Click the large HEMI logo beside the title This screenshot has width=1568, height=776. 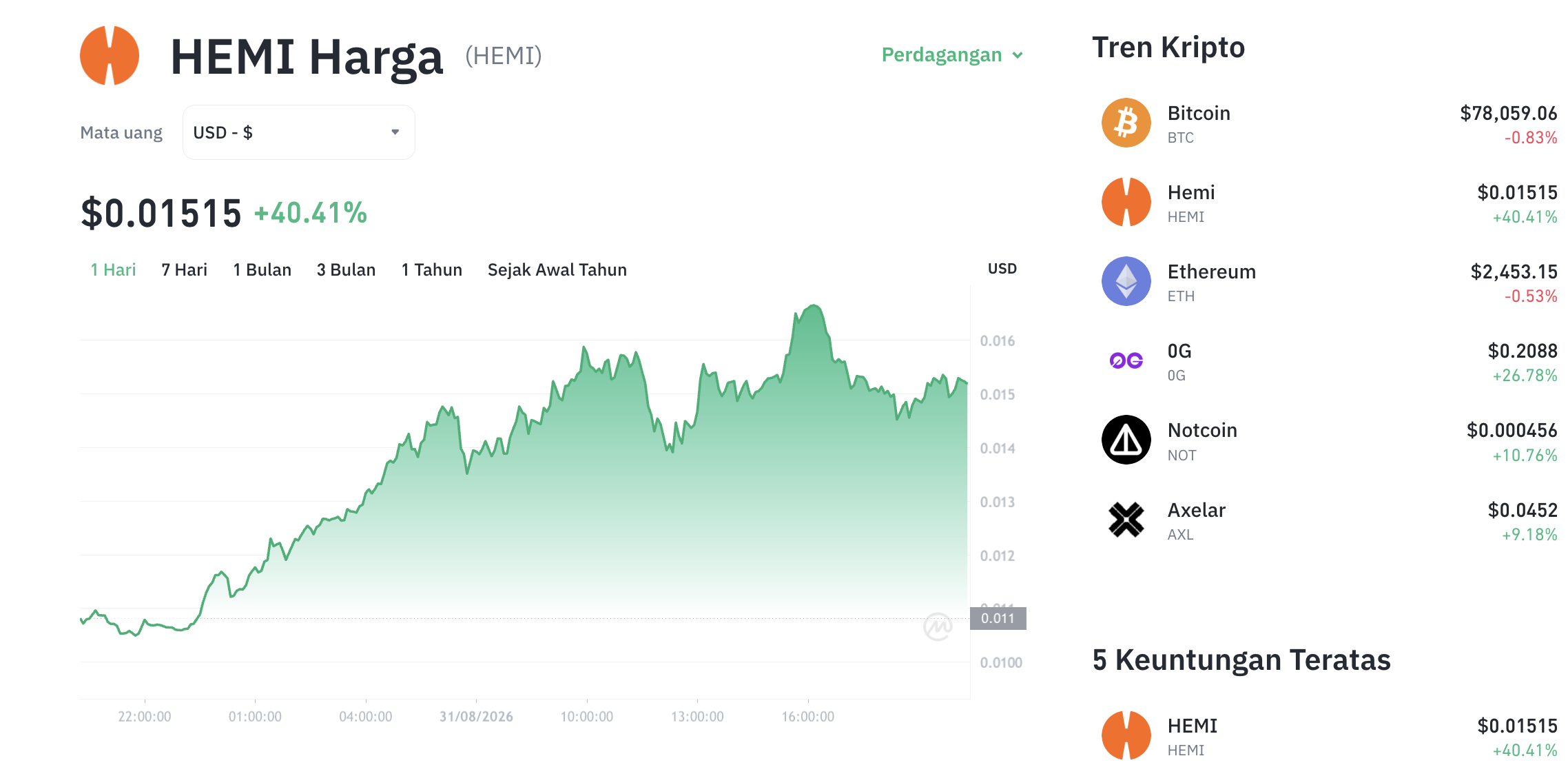click(110, 56)
